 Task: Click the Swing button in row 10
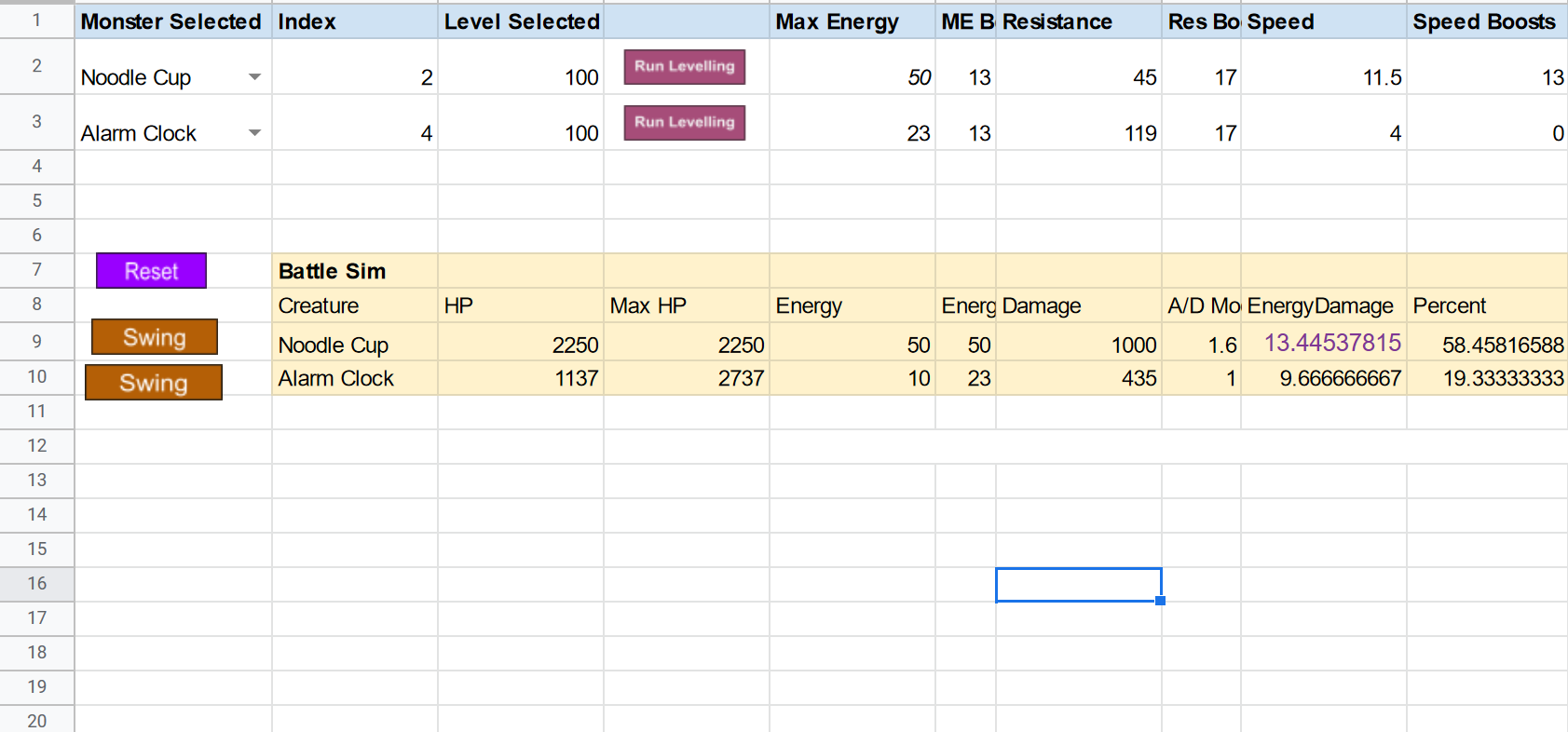click(x=154, y=383)
